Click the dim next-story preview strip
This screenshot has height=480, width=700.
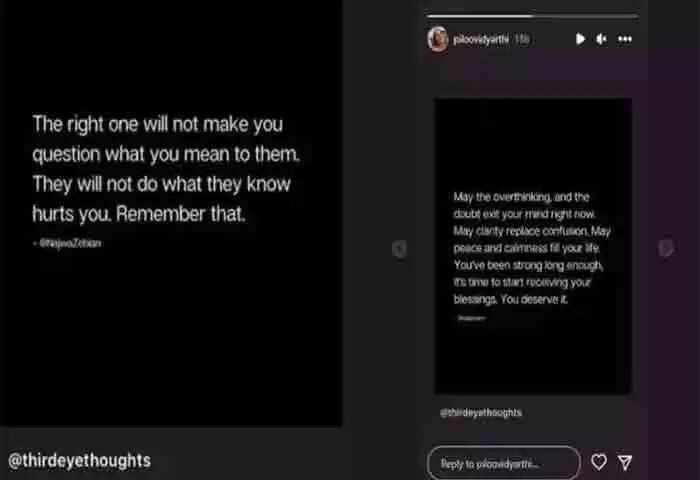point(674,240)
